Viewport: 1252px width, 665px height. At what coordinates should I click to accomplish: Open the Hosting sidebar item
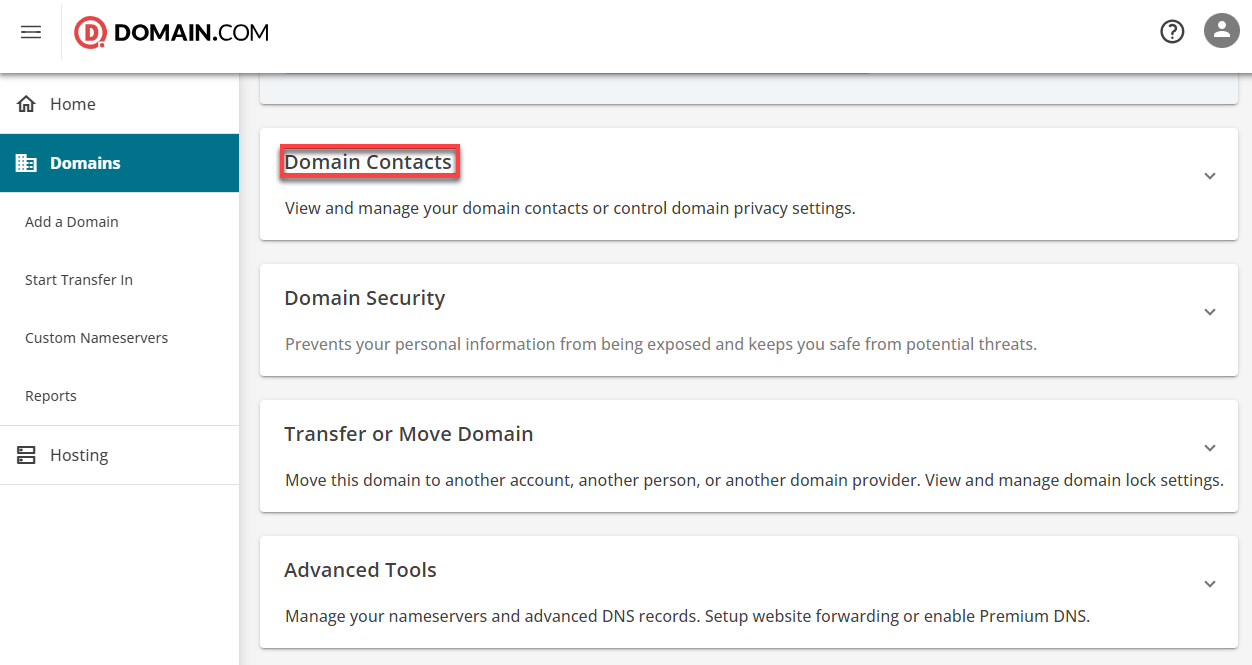(79, 455)
